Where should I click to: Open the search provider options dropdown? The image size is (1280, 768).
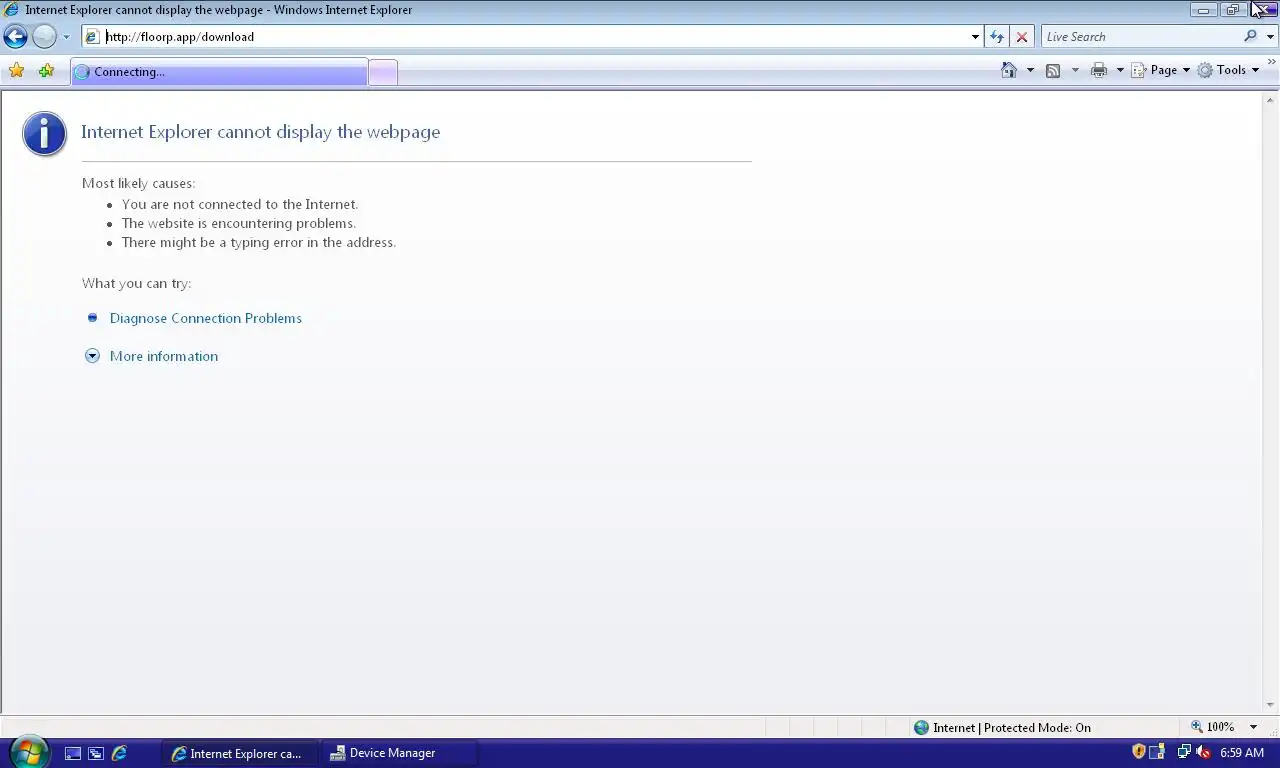pos(1271,37)
